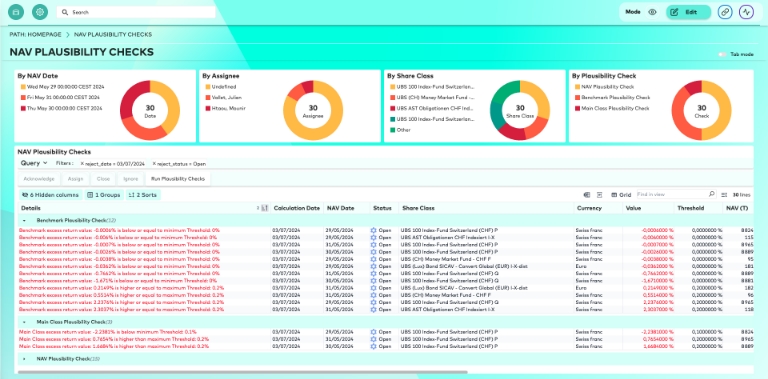Click the sort icon in Details column
This screenshot has width=768, height=379.
pos(264,208)
